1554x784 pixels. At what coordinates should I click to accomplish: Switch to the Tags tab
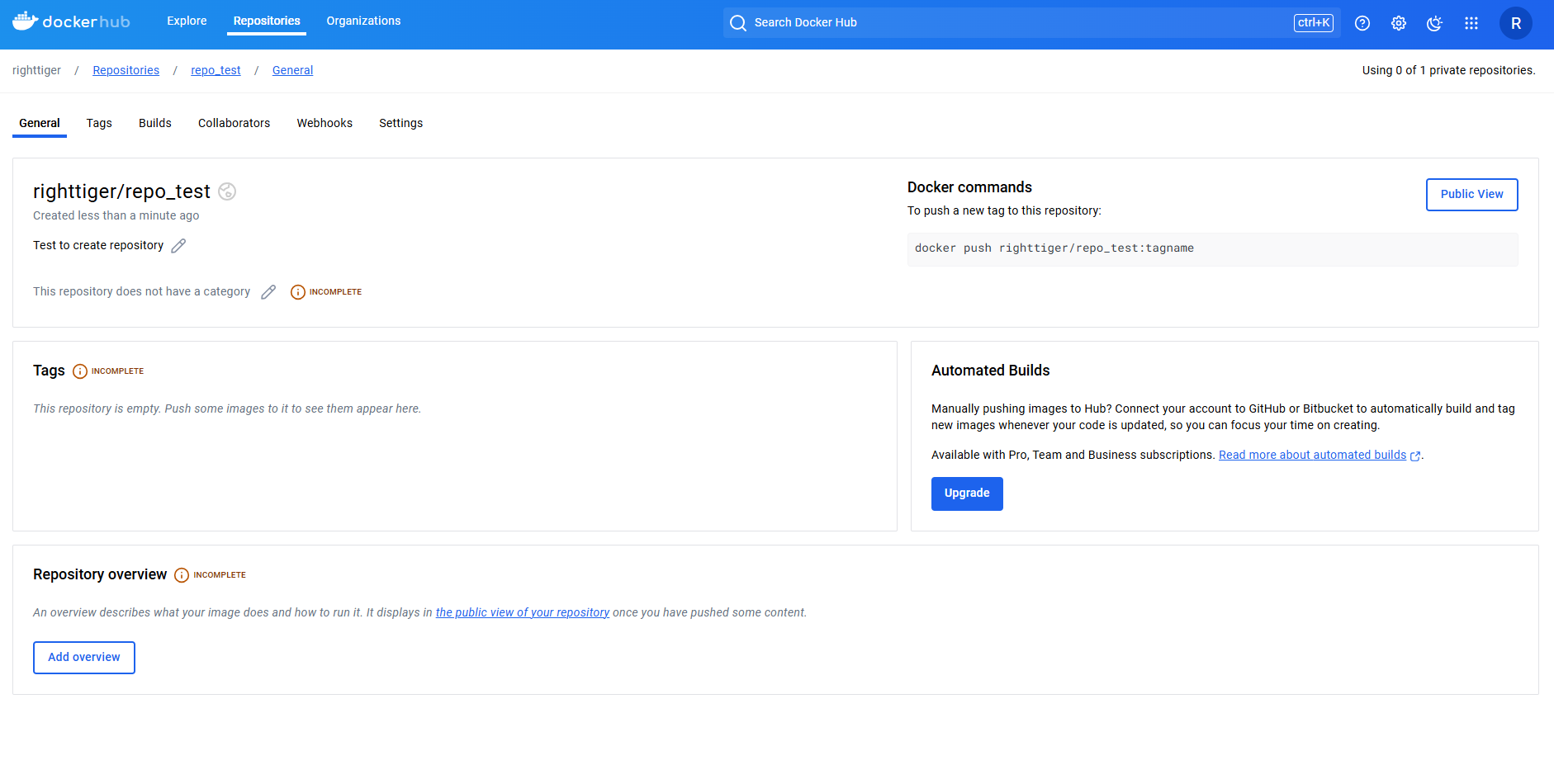point(99,123)
